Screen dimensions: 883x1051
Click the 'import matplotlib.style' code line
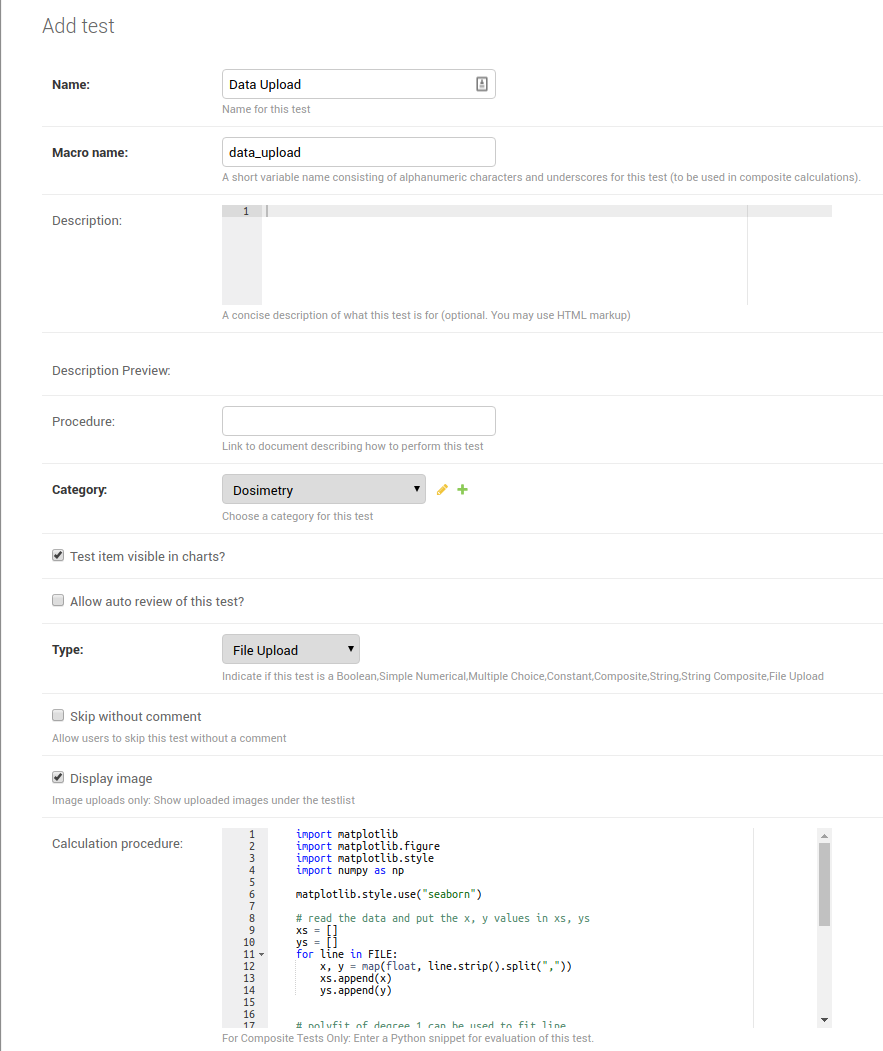click(365, 859)
